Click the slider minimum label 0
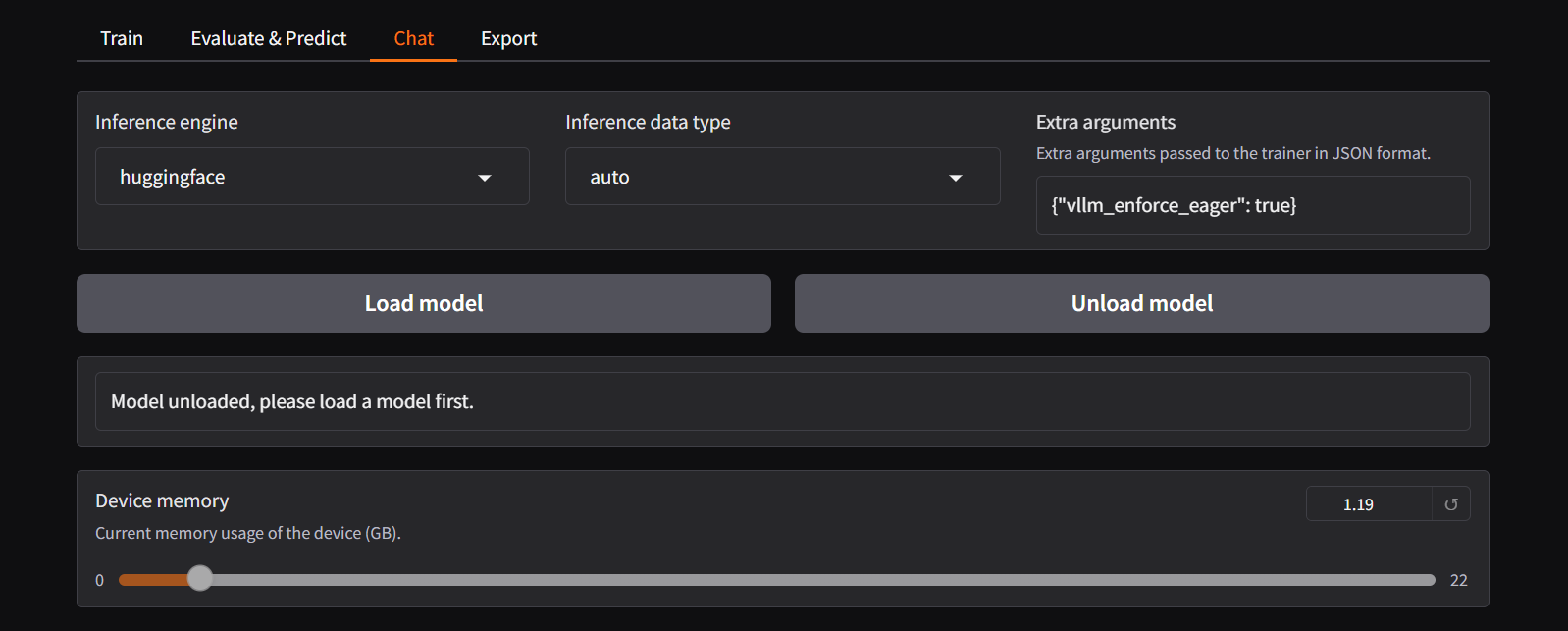Image resolution: width=1568 pixels, height=631 pixels. coord(99,580)
